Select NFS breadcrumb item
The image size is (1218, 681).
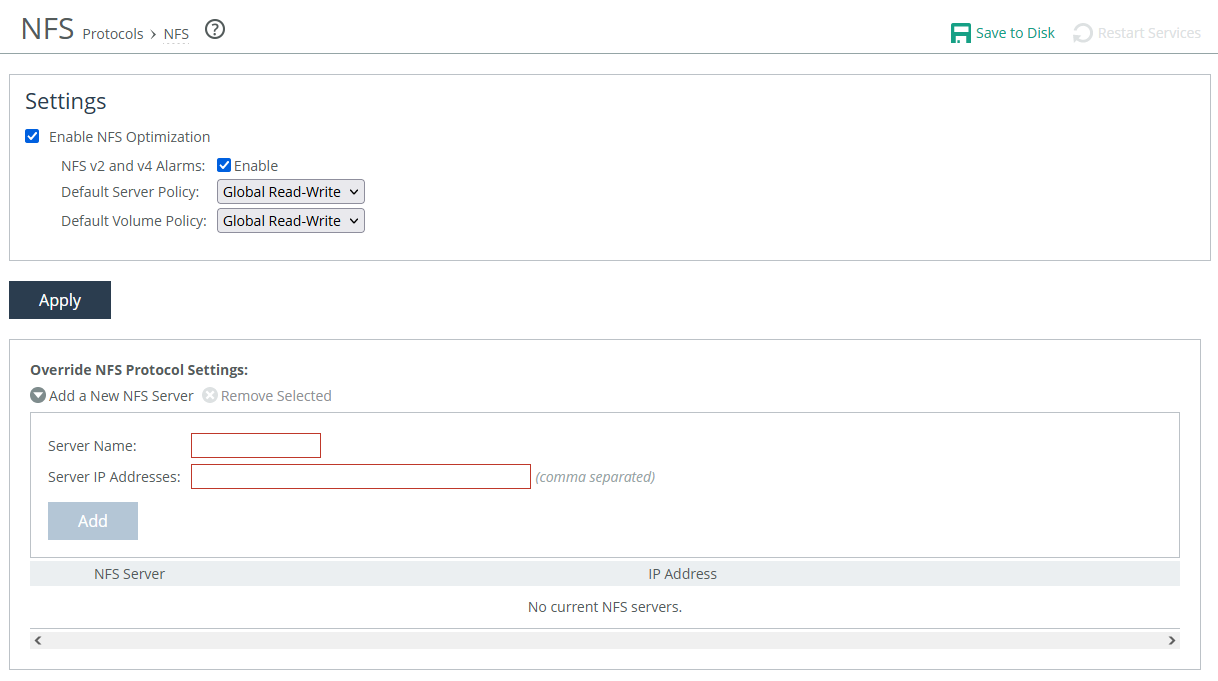(176, 34)
